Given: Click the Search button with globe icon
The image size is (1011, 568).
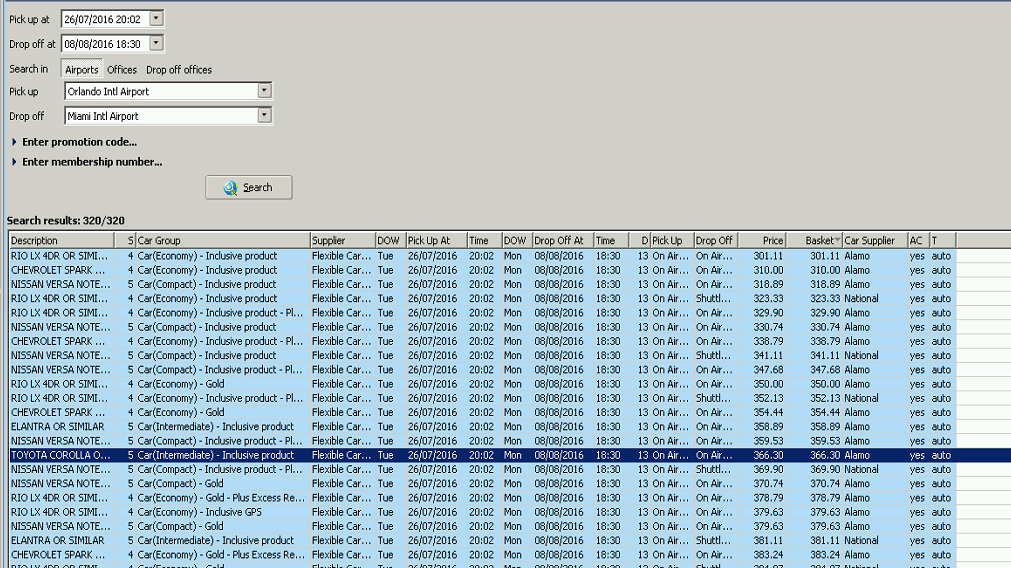Looking at the screenshot, I should click(249, 187).
